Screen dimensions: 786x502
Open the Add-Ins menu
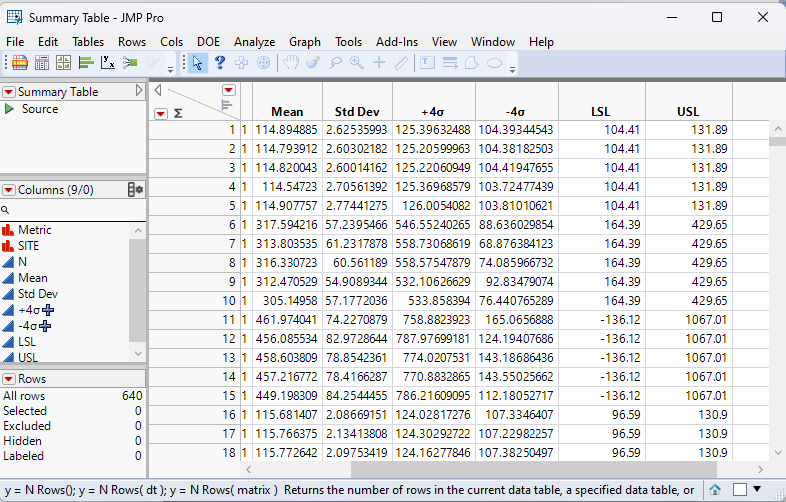[397, 42]
